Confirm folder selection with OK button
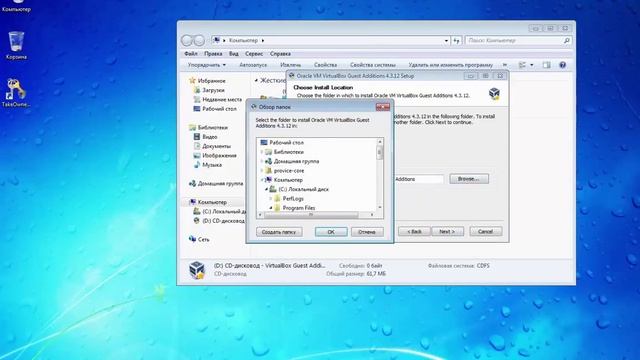The image size is (640, 360). (331, 232)
